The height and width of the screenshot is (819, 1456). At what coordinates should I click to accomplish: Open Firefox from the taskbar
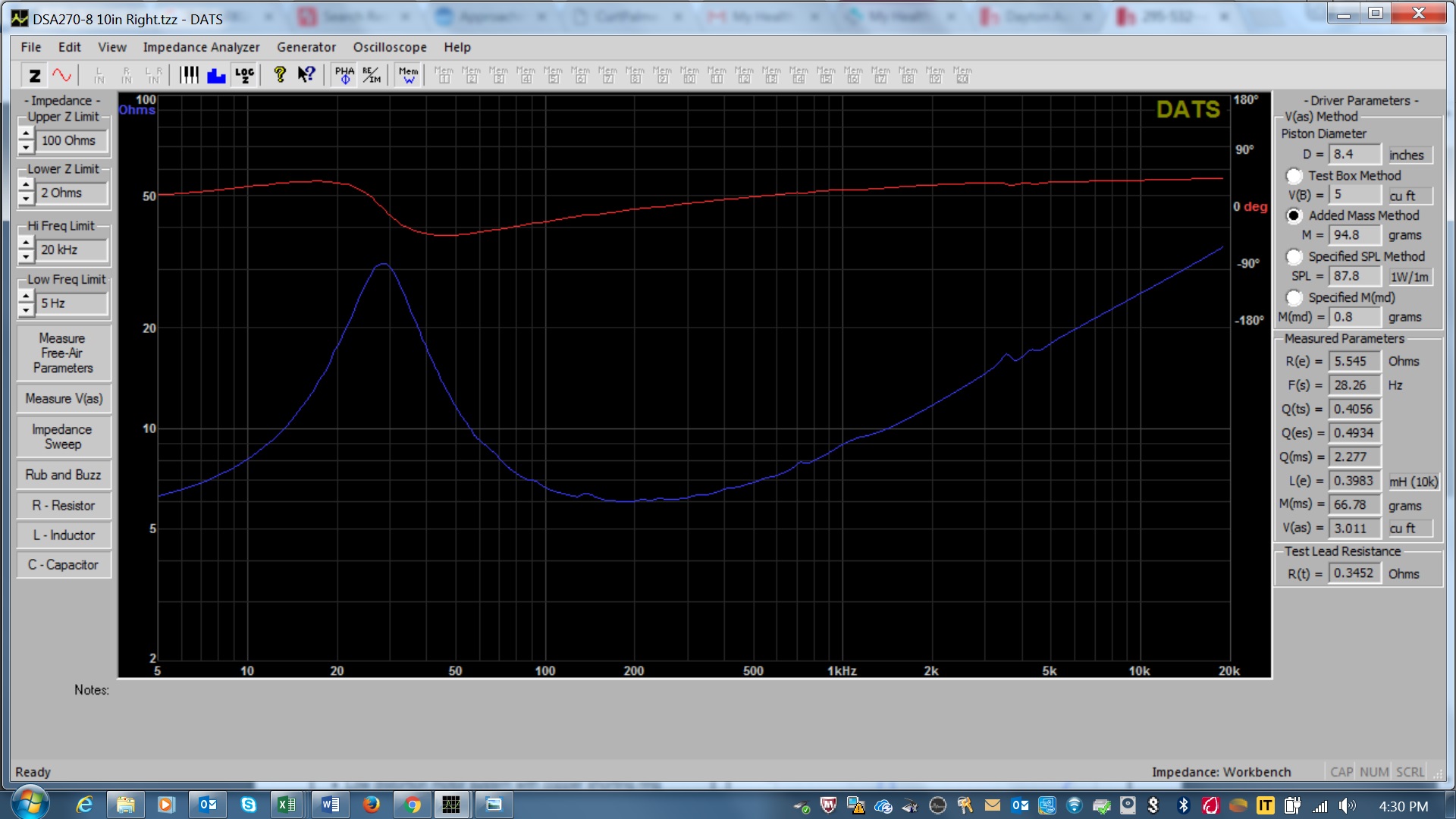pos(371,805)
